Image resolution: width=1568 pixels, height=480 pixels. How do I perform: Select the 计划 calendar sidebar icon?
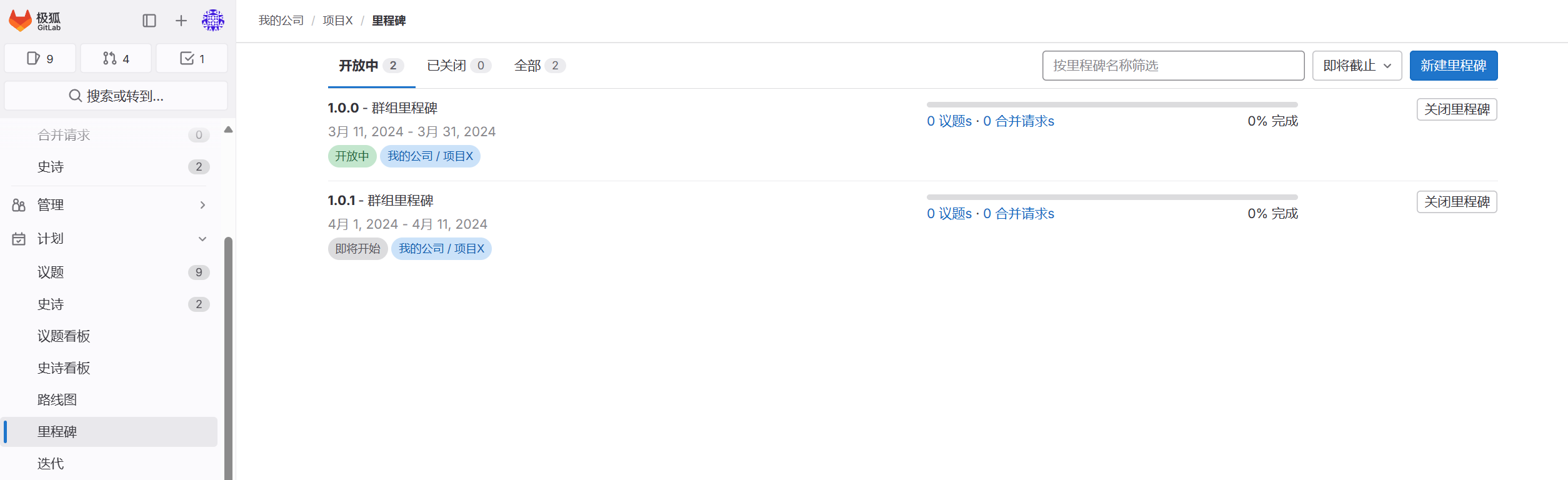pyautogui.click(x=18, y=238)
